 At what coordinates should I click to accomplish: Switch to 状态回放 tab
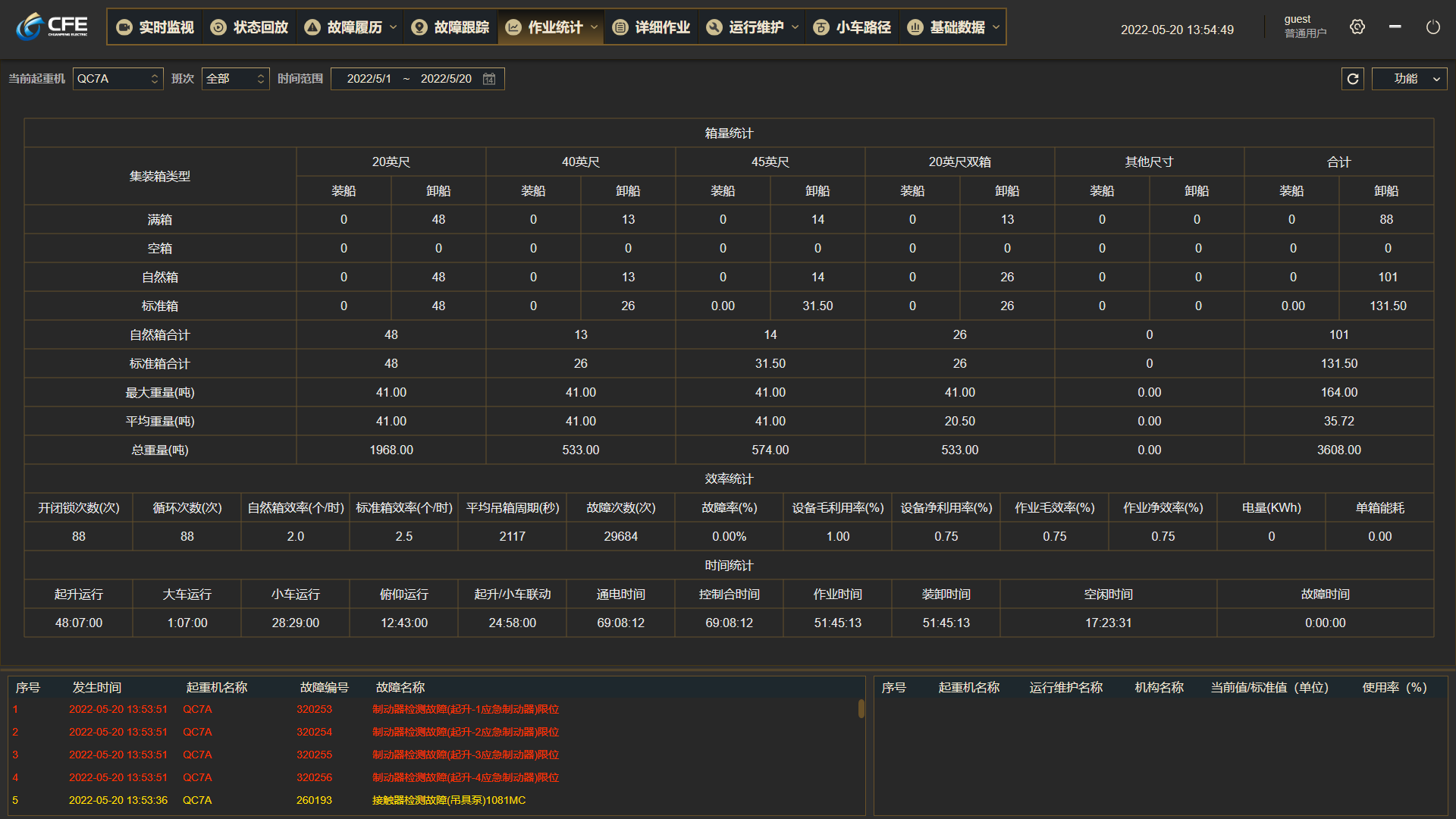coord(250,27)
